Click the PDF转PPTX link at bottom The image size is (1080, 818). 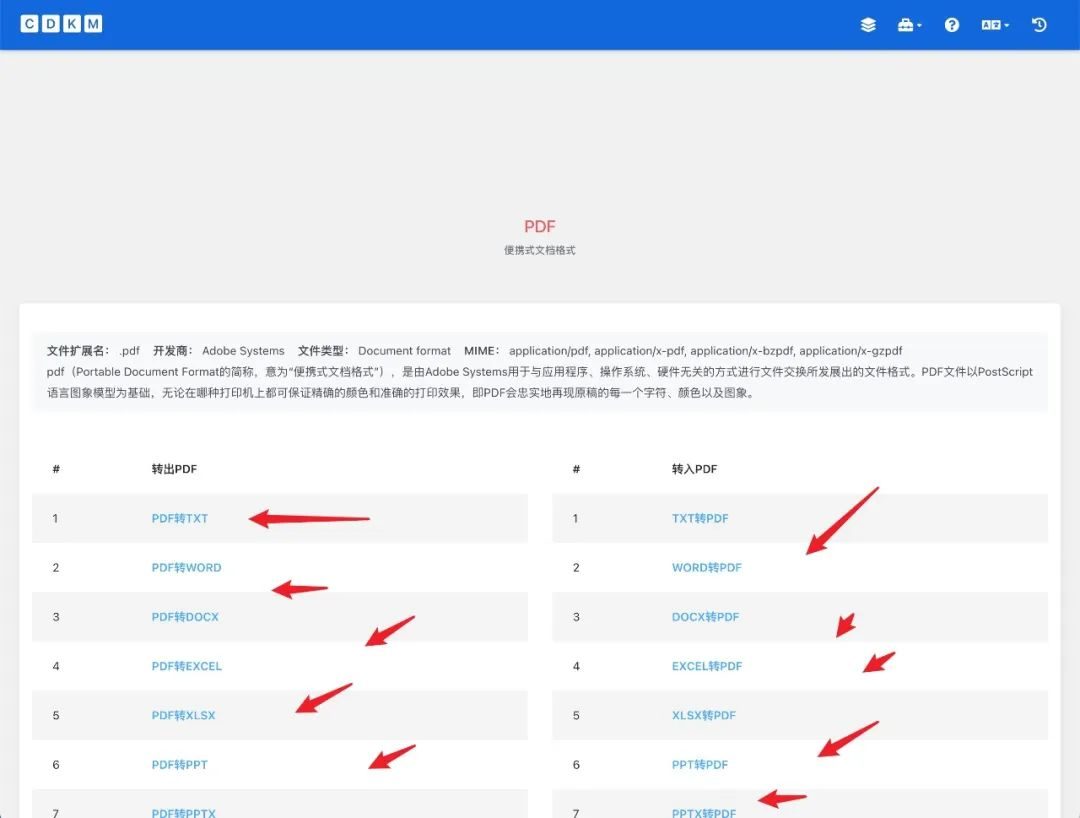183,812
